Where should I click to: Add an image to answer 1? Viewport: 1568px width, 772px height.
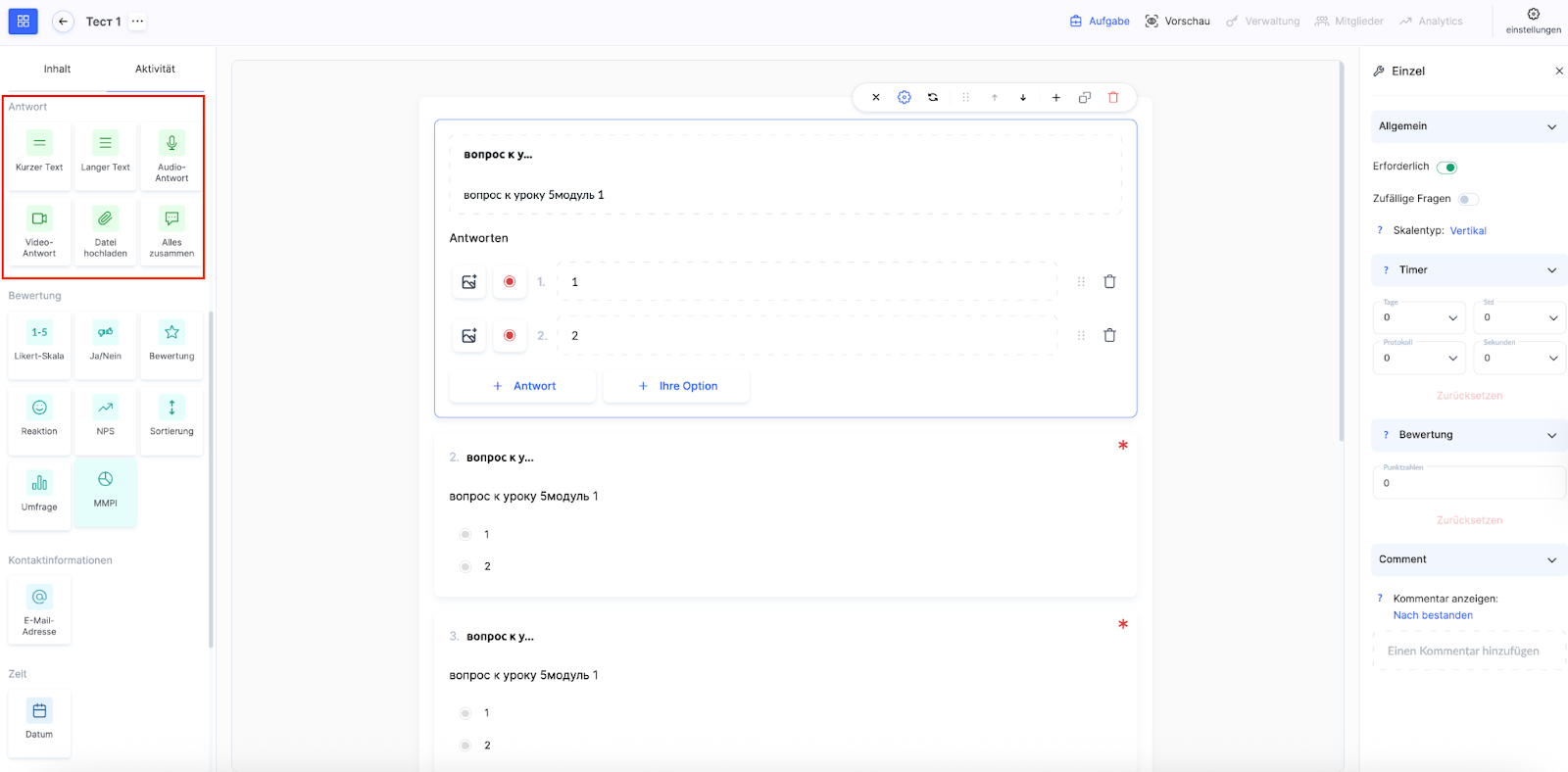tap(469, 282)
